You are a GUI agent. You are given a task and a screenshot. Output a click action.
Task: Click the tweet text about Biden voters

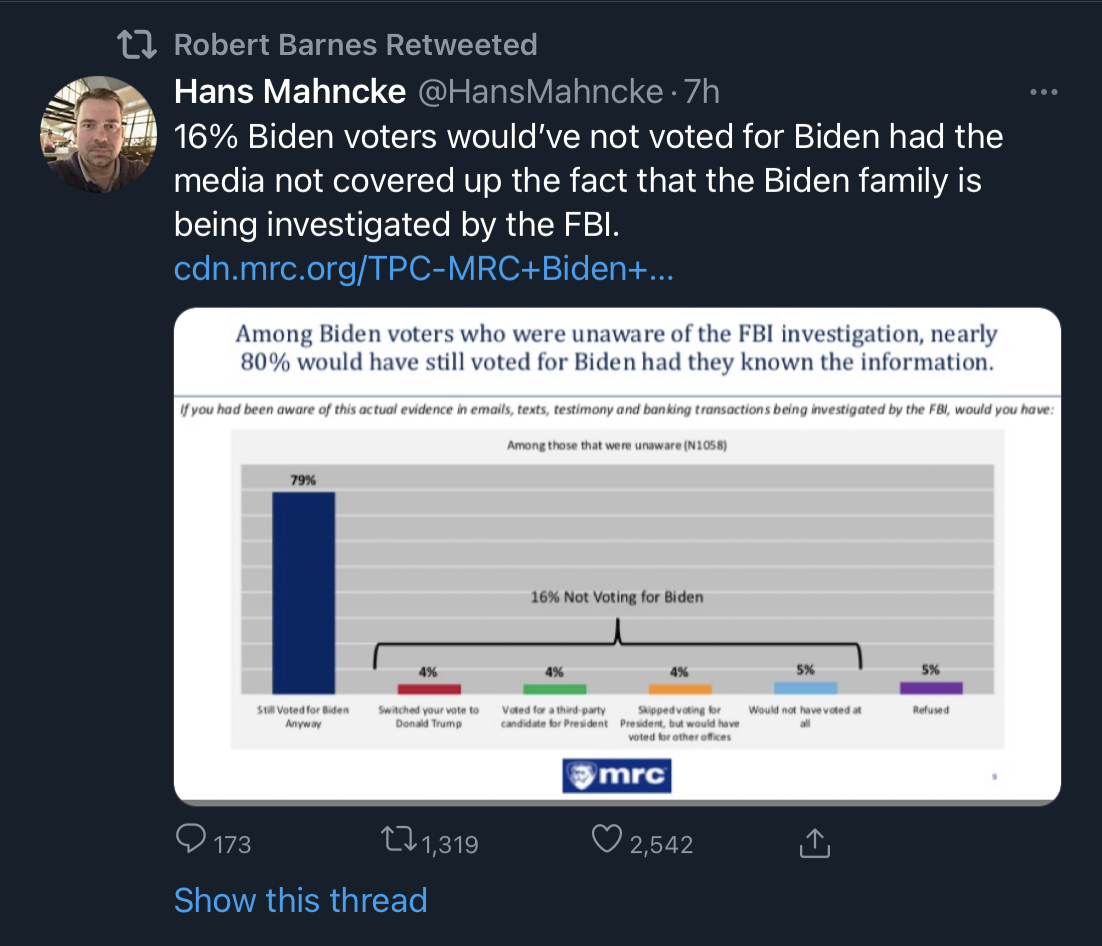click(x=588, y=181)
